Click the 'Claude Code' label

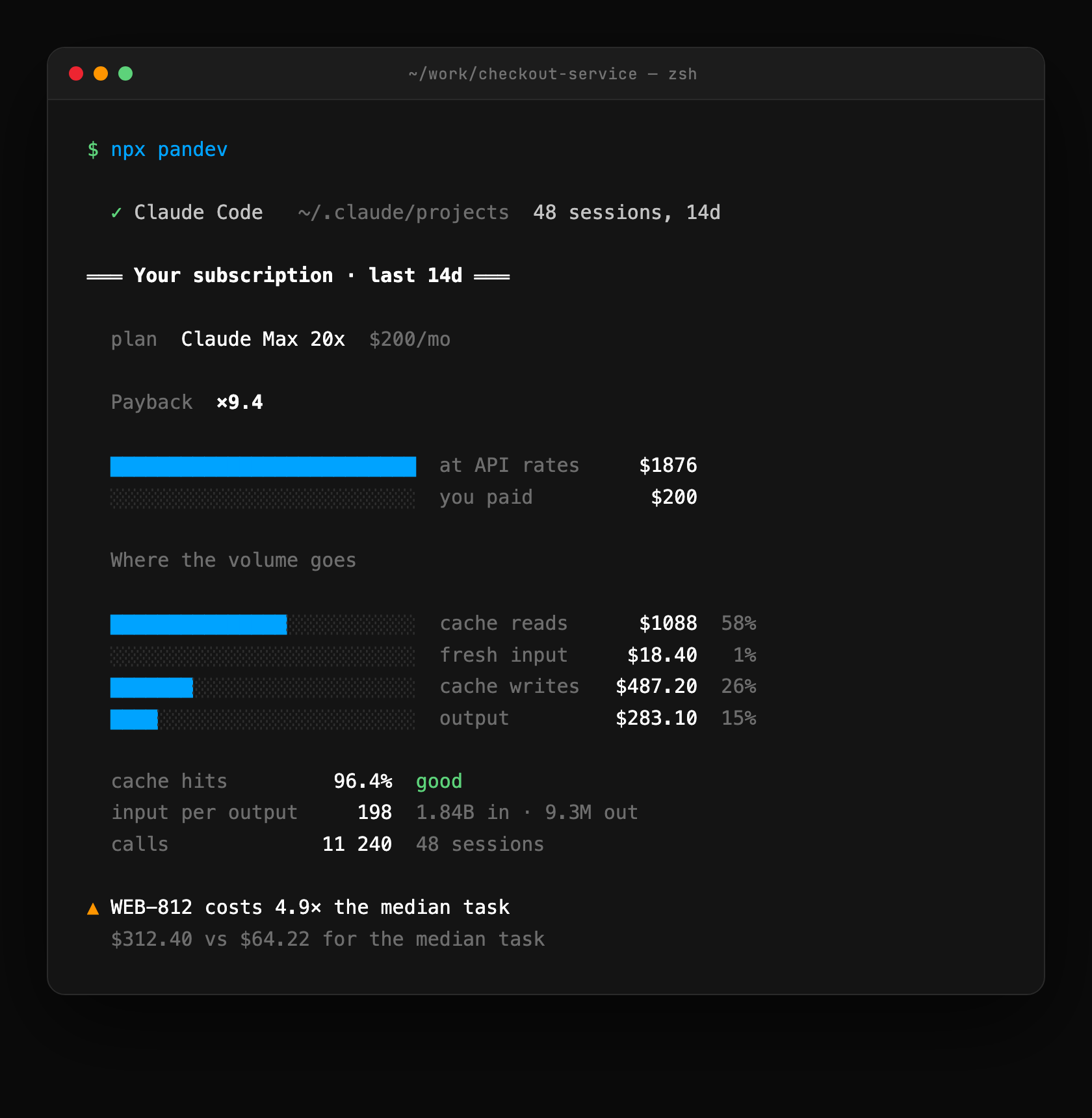[x=198, y=213]
